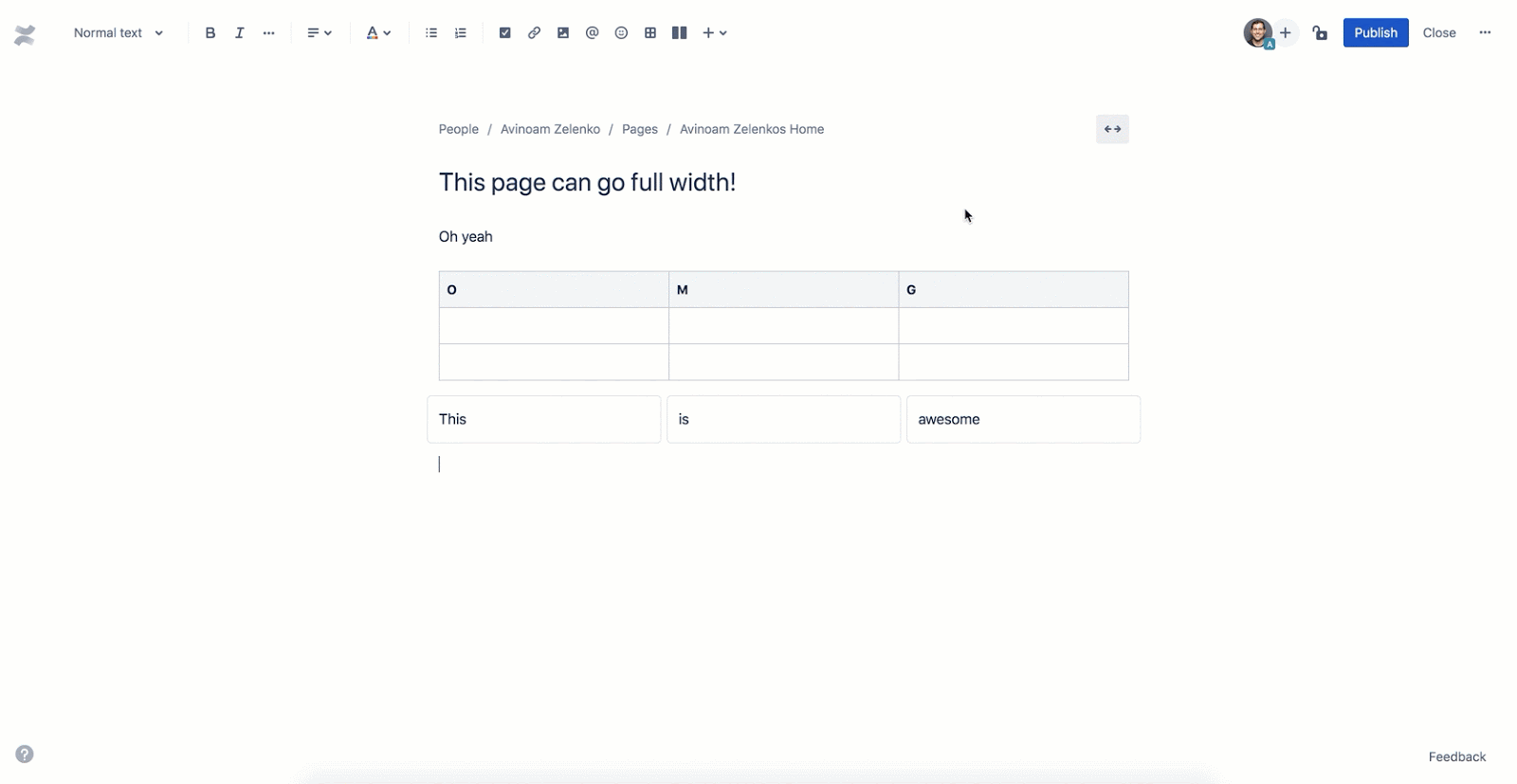
Task: Open People breadcrumb link
Action: [x=459, y=129]
